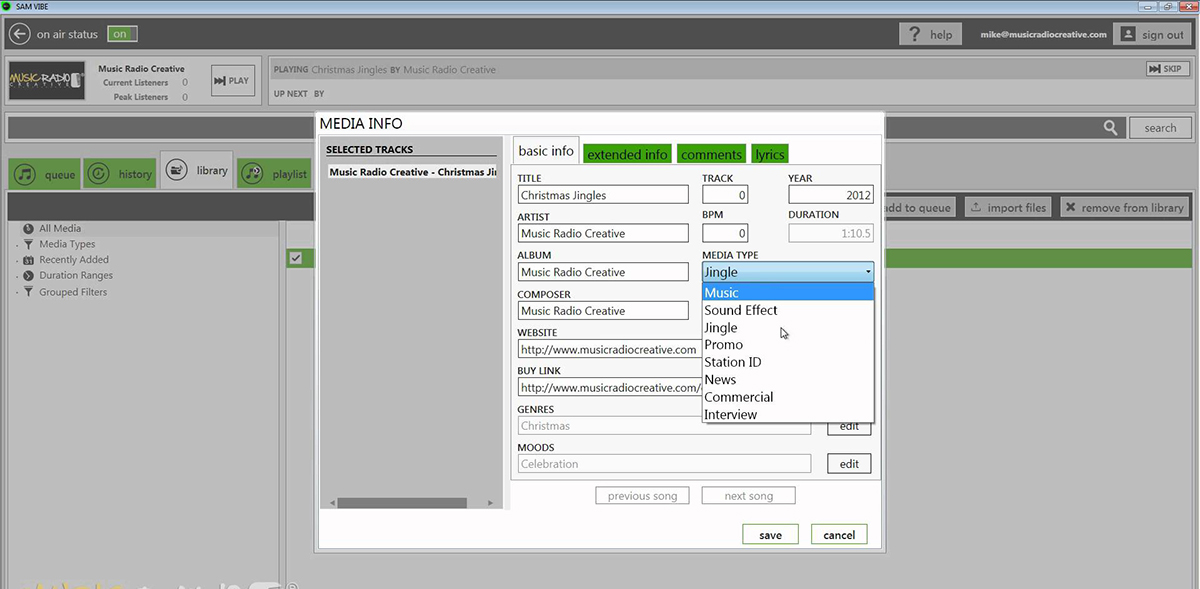Image resolution: width=1200 pixels, height=589 pixels.
Task: Choose News from the media type list
Action: coord(788,379)
